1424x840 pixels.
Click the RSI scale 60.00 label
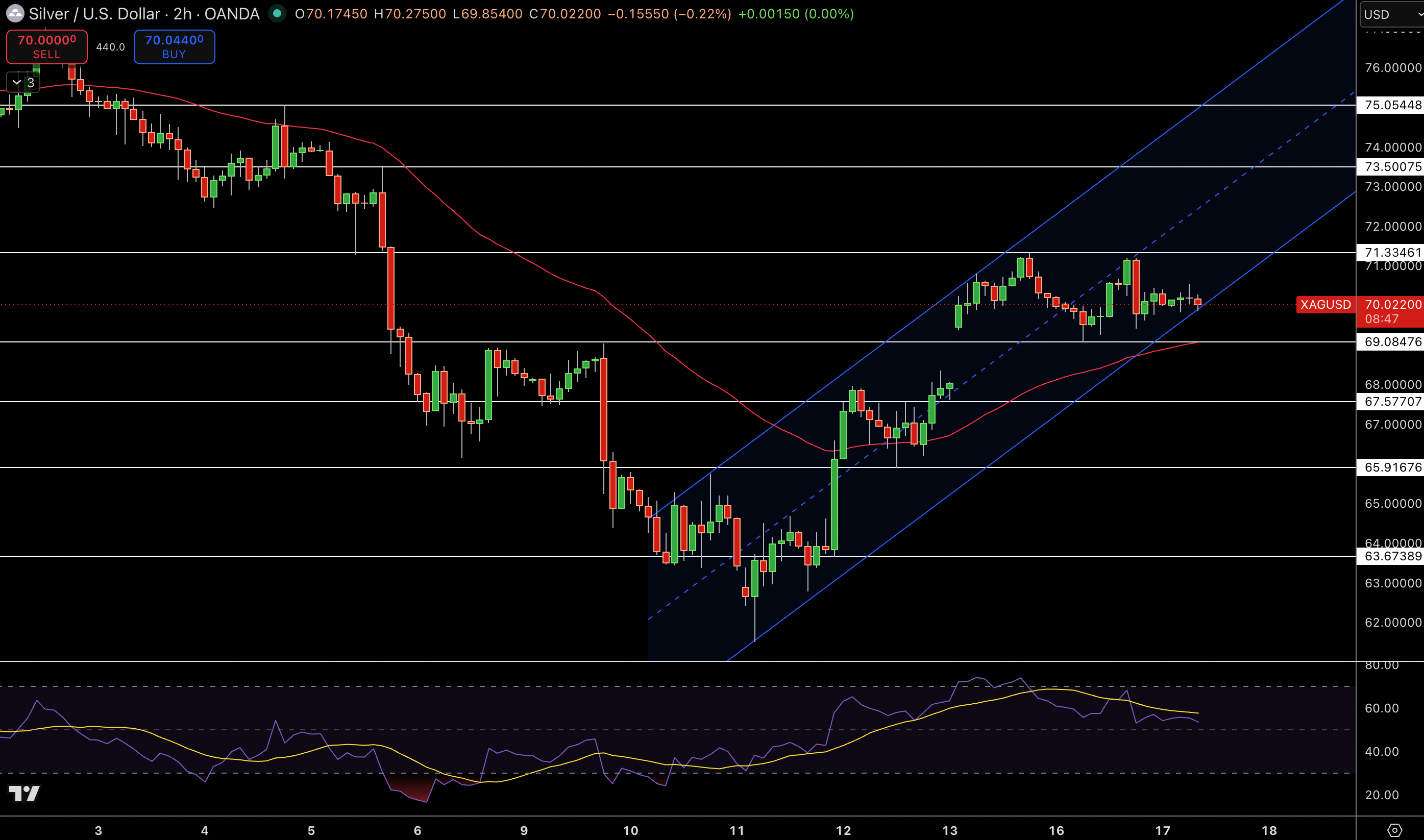pyautogui.click(x=1382, y=709)
